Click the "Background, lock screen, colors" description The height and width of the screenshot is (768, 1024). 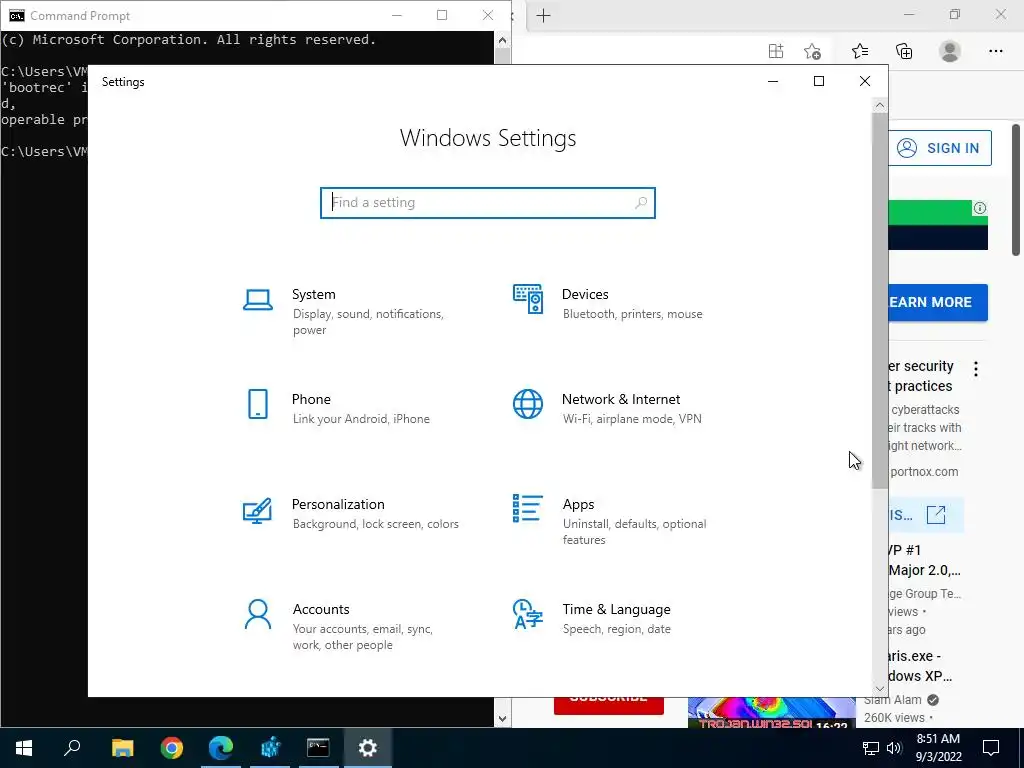click(376, 524)
